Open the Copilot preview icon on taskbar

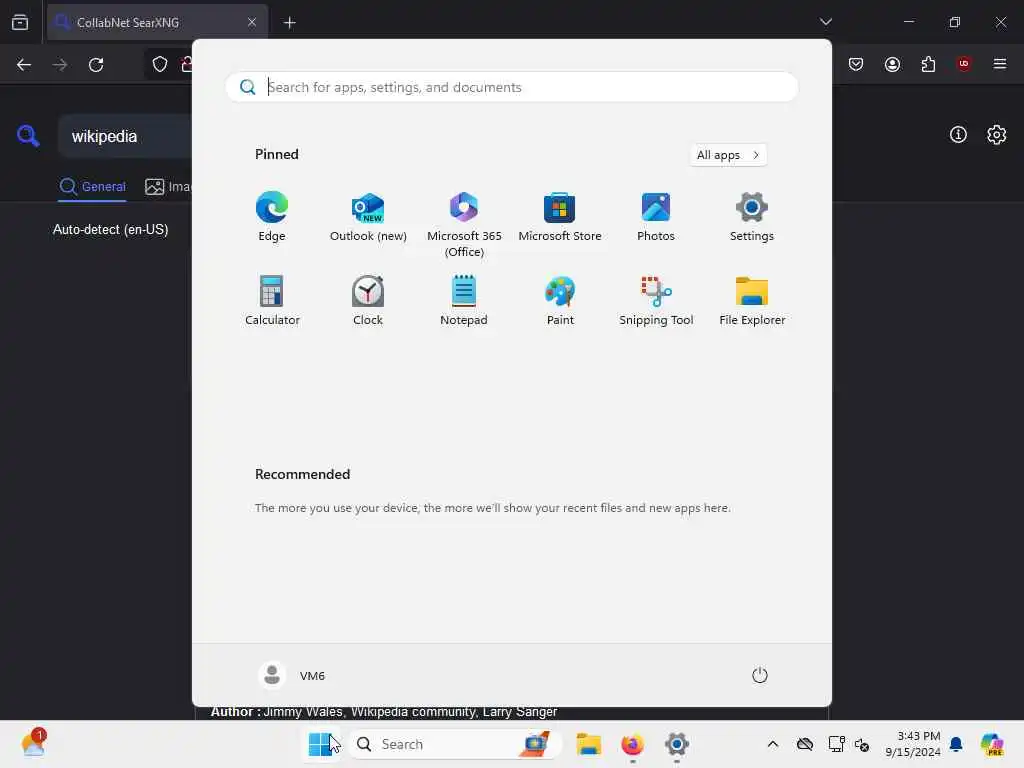tap(992, 744)
